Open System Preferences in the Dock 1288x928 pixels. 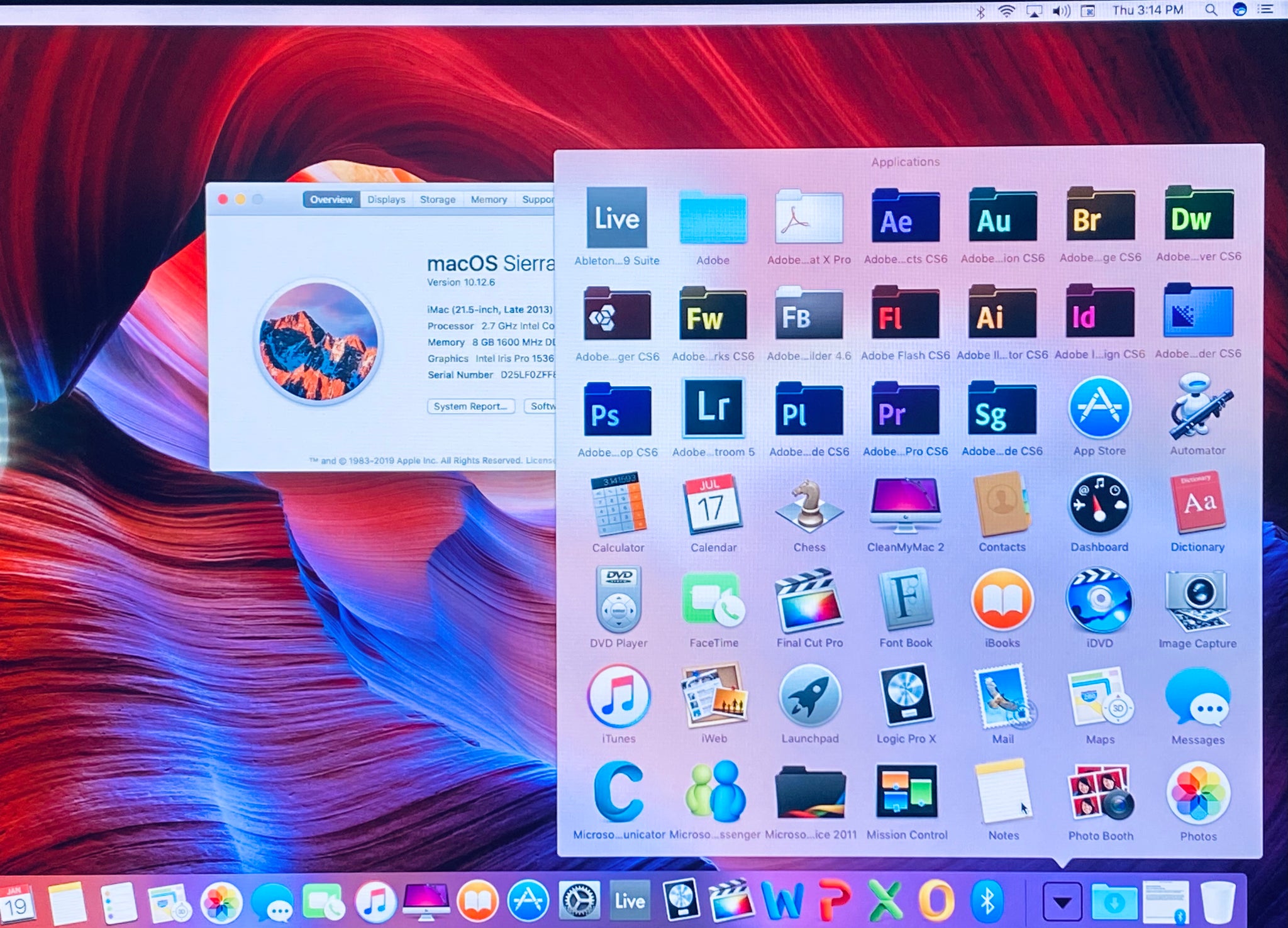(579, 902)
